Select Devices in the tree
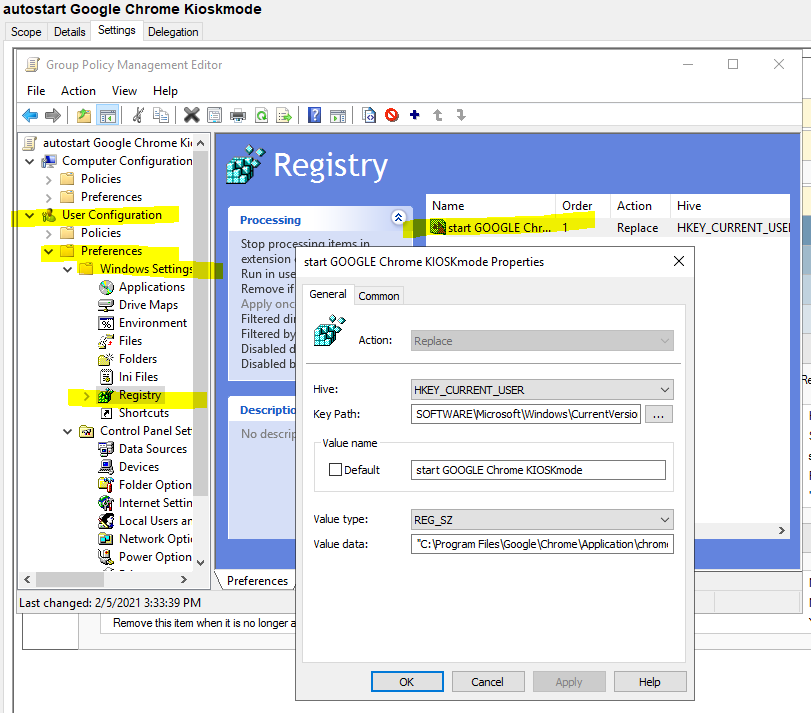 [x=139, y=467]
